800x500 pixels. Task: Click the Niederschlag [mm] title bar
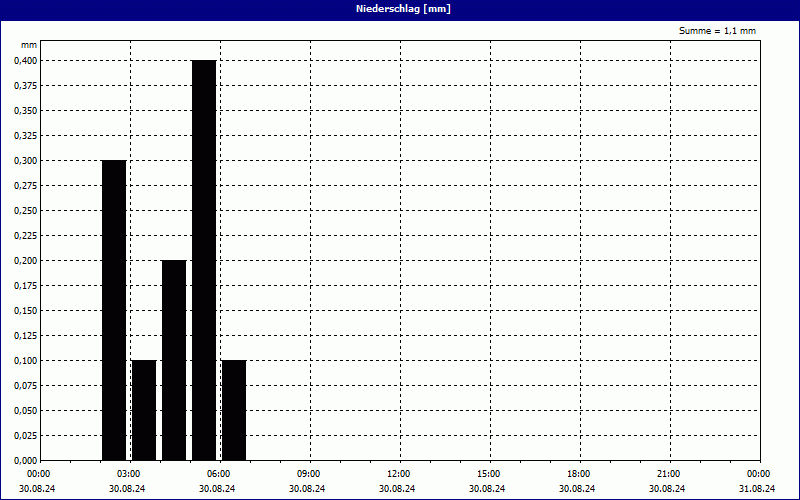click(400, 9)
